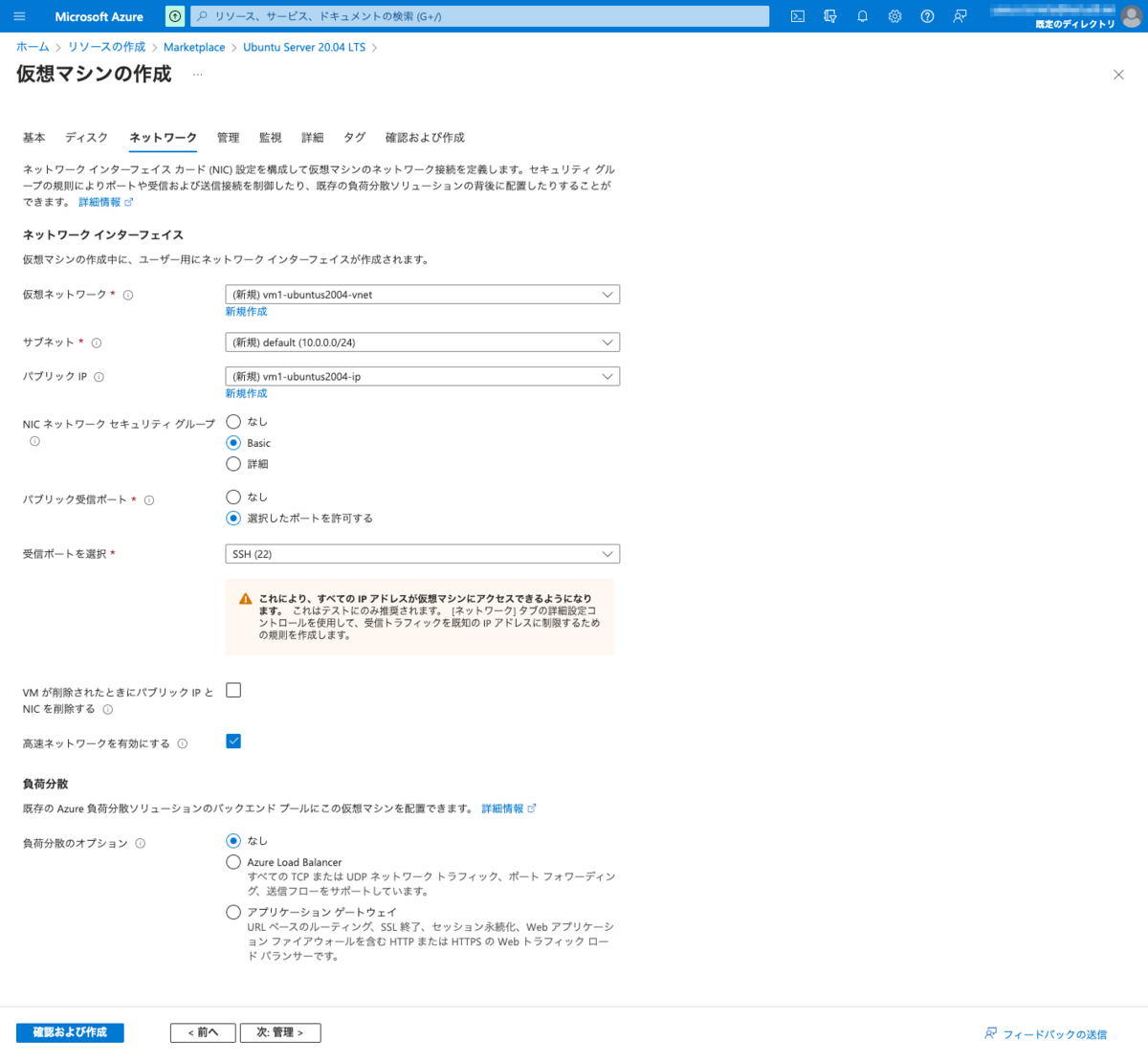Switch to the 確認および作成 tab

click(x=425, y=138)
